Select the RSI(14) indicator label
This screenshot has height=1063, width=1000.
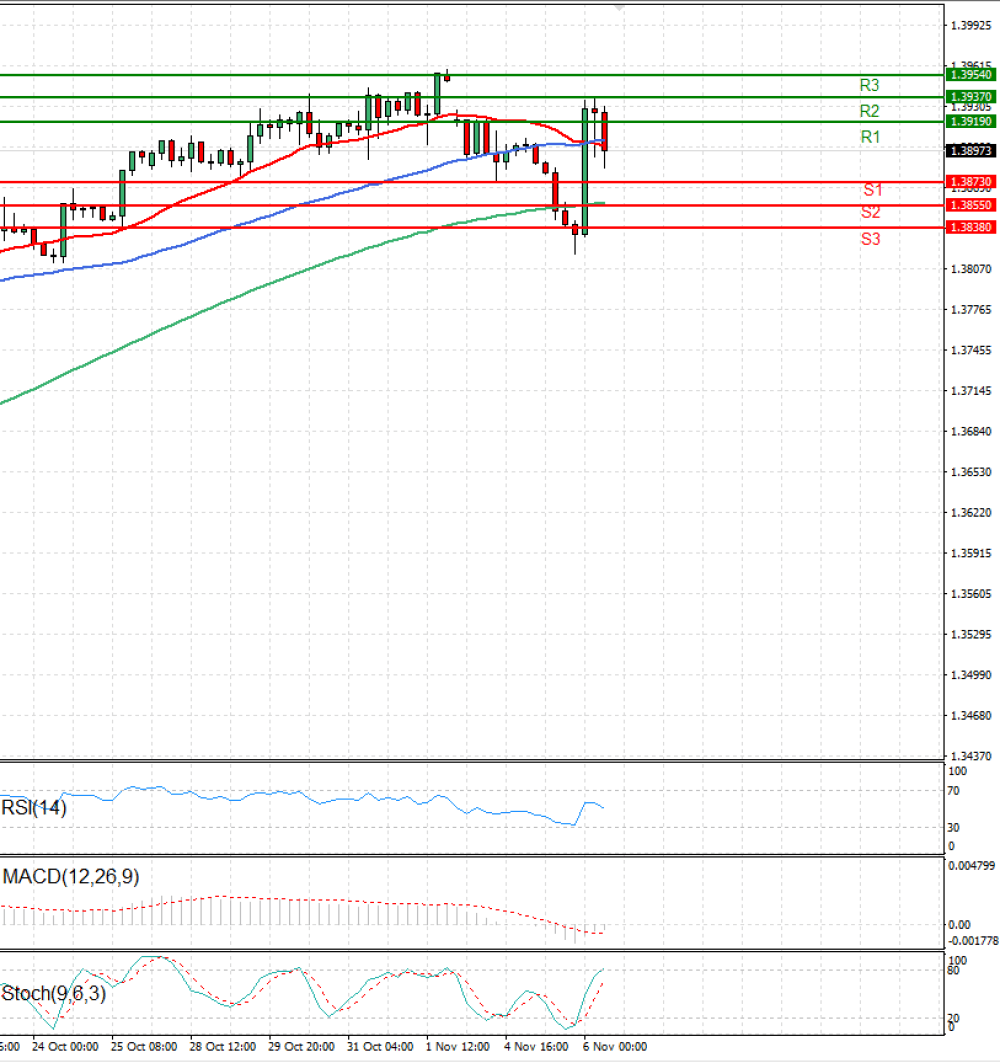[34, 807]
